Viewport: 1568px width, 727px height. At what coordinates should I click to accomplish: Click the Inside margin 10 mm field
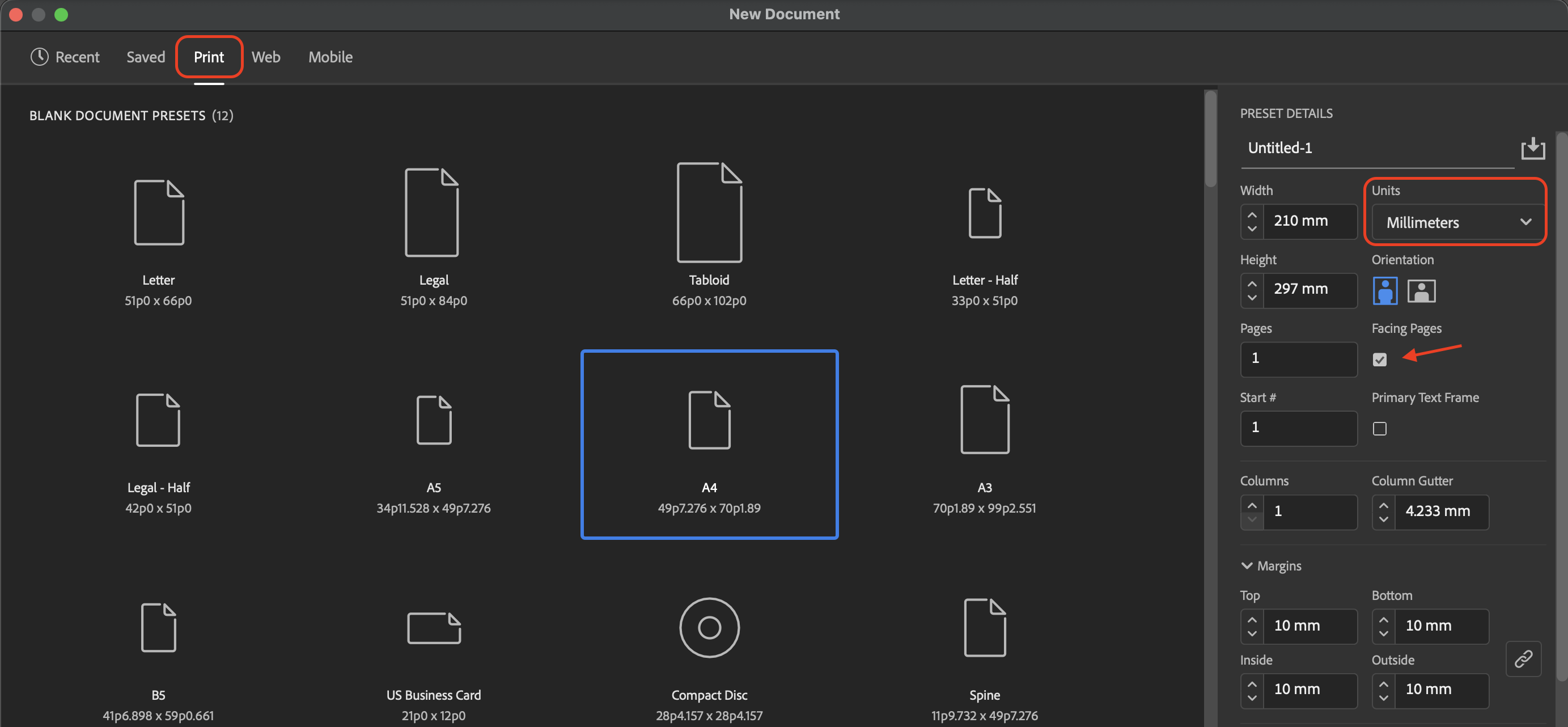coord(1310,690)
